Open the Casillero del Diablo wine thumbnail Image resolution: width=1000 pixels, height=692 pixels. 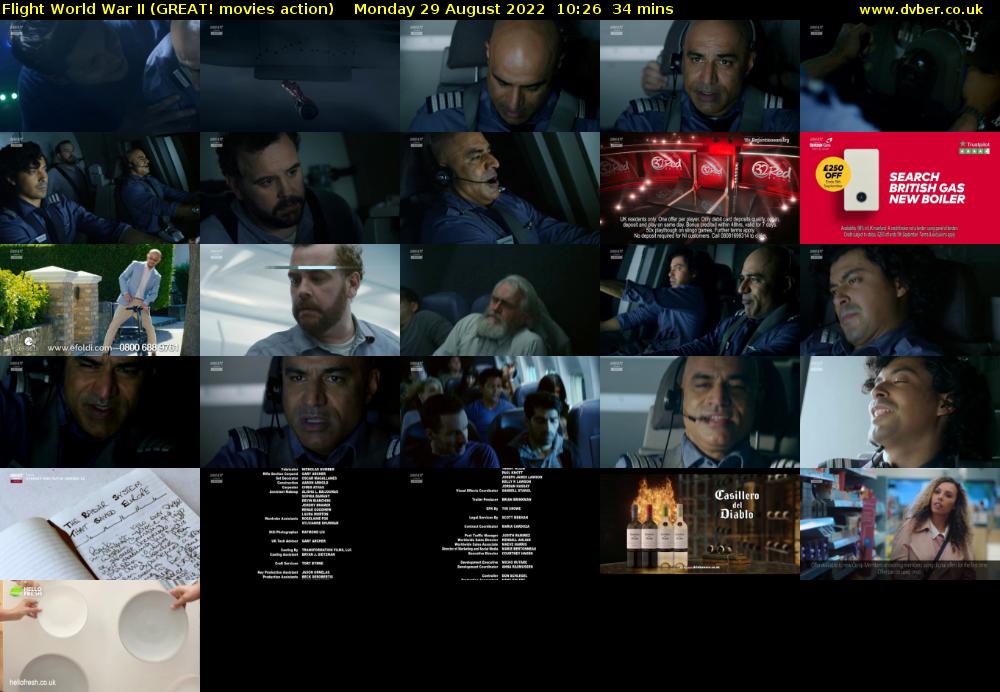tap(700, 524)
